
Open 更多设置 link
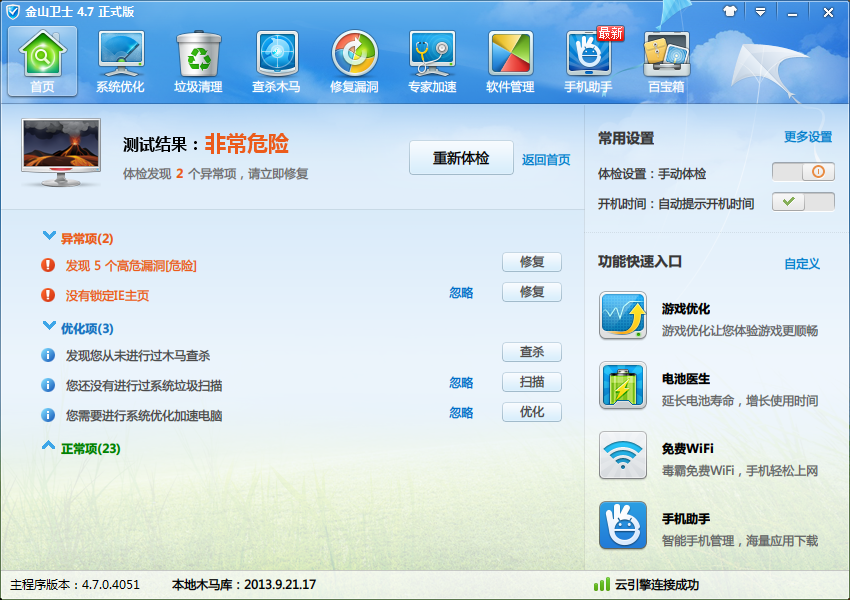(x=808, y=137)
